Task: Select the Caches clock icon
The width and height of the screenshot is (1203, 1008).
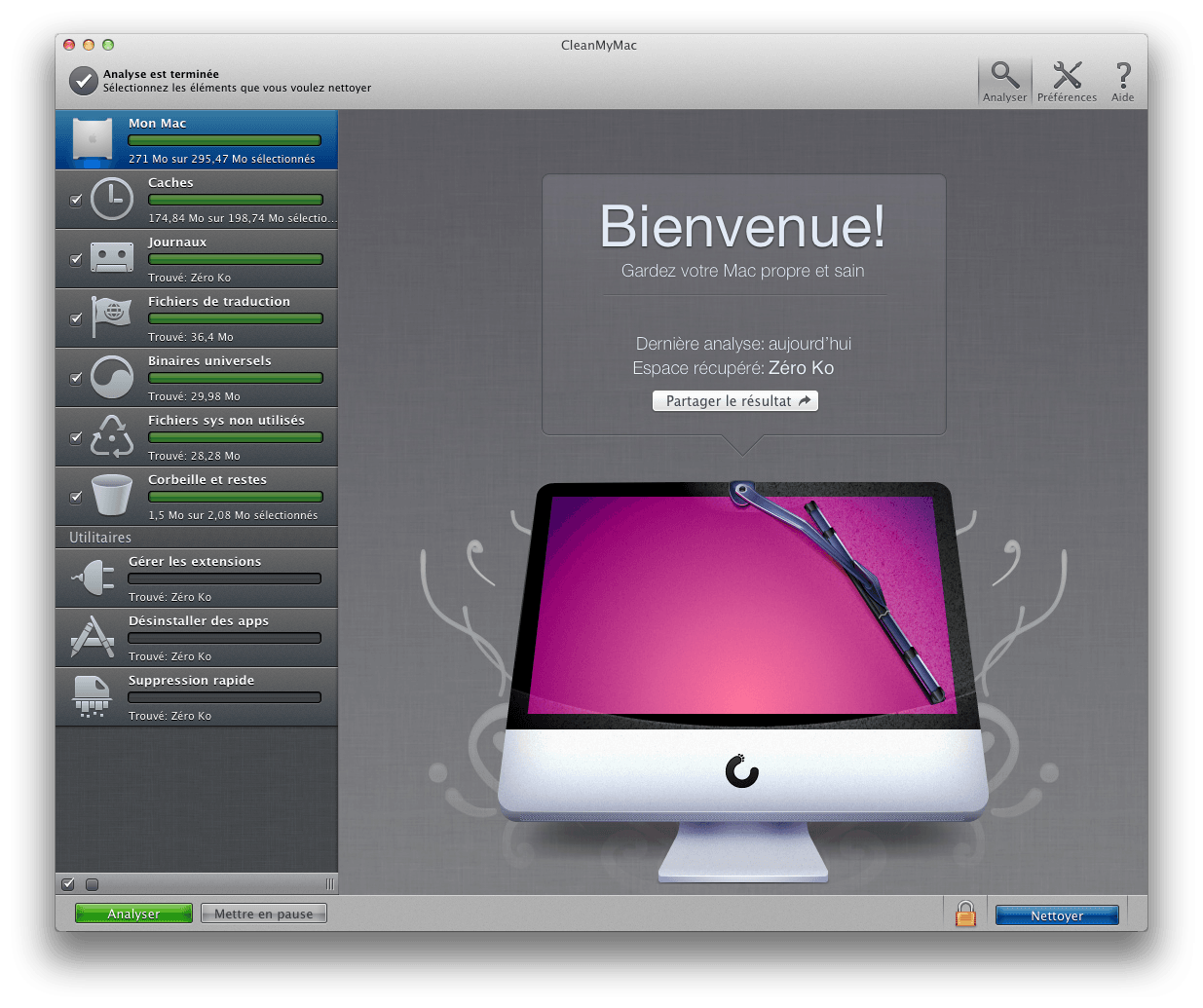Action: [112, 200]
